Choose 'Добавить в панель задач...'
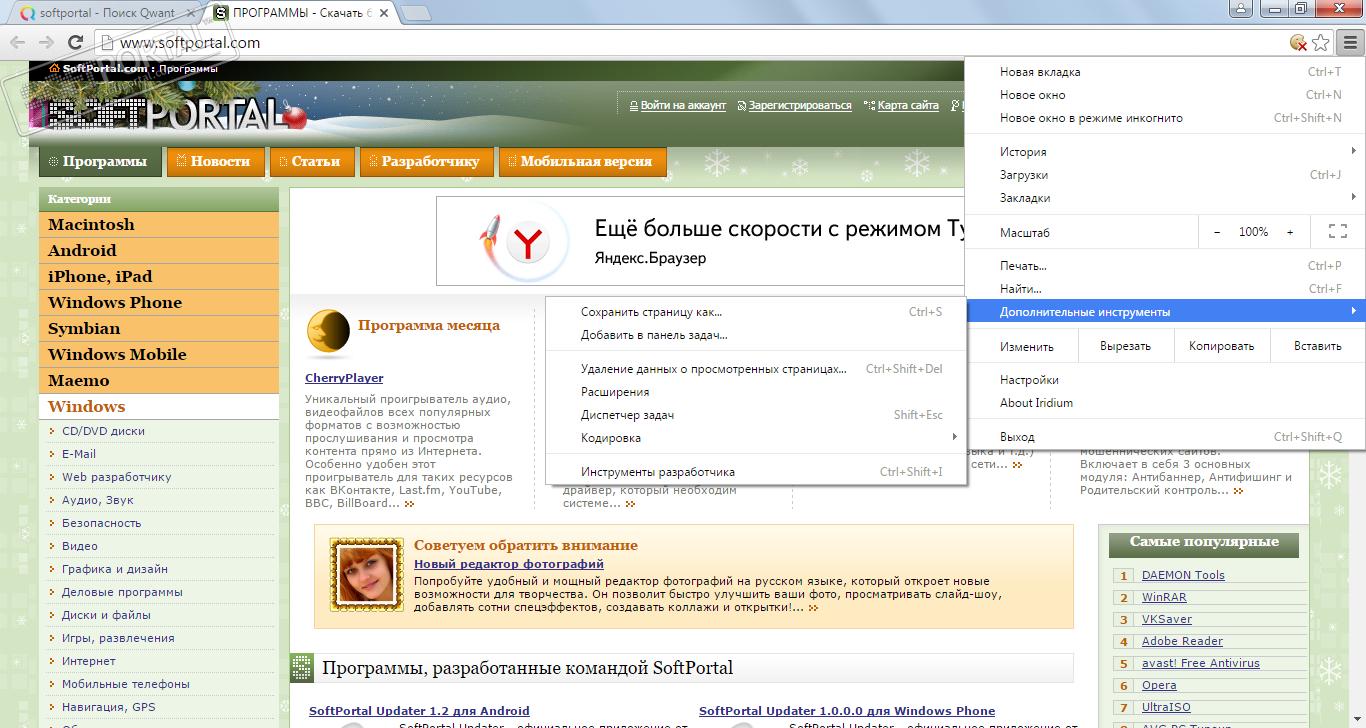 click(756, 335)
